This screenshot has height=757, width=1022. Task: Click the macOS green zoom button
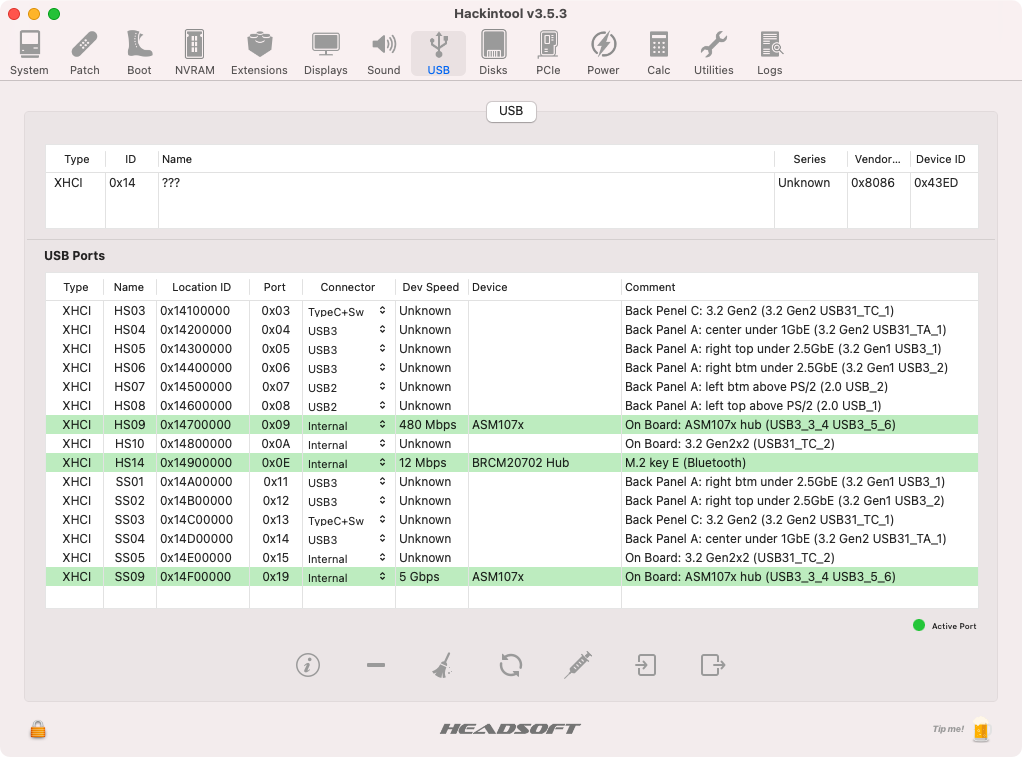(x=54, y=14)
